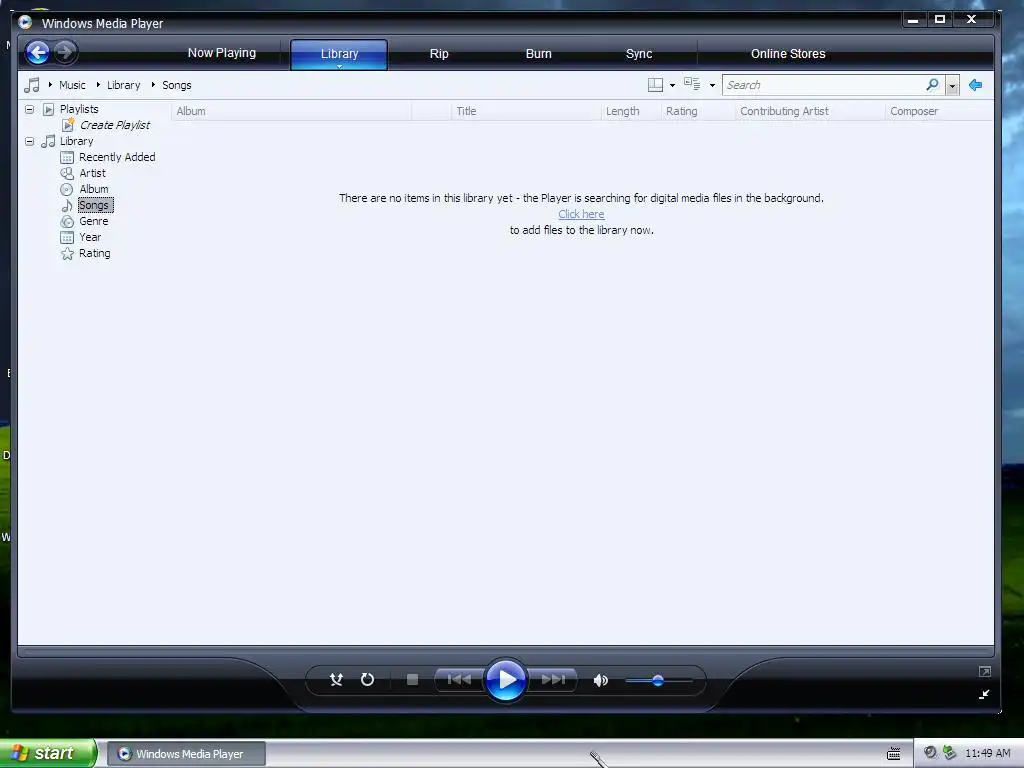This screenshot has height=768, width=1024.
Task: Sort by the Composer column header
Action: pos(939,111)
